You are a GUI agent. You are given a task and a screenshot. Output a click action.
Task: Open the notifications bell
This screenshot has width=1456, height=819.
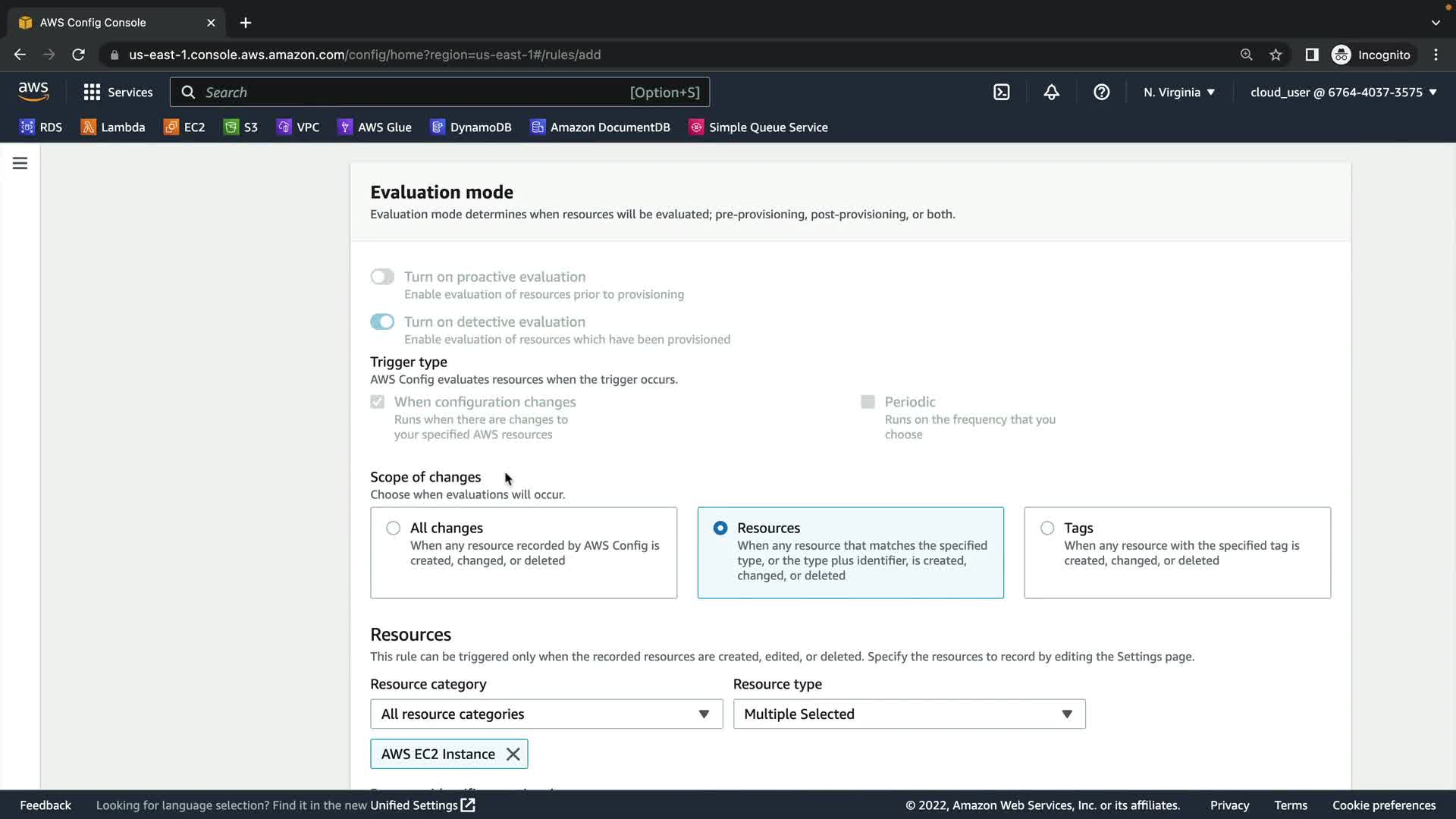tap(1051, 93)
